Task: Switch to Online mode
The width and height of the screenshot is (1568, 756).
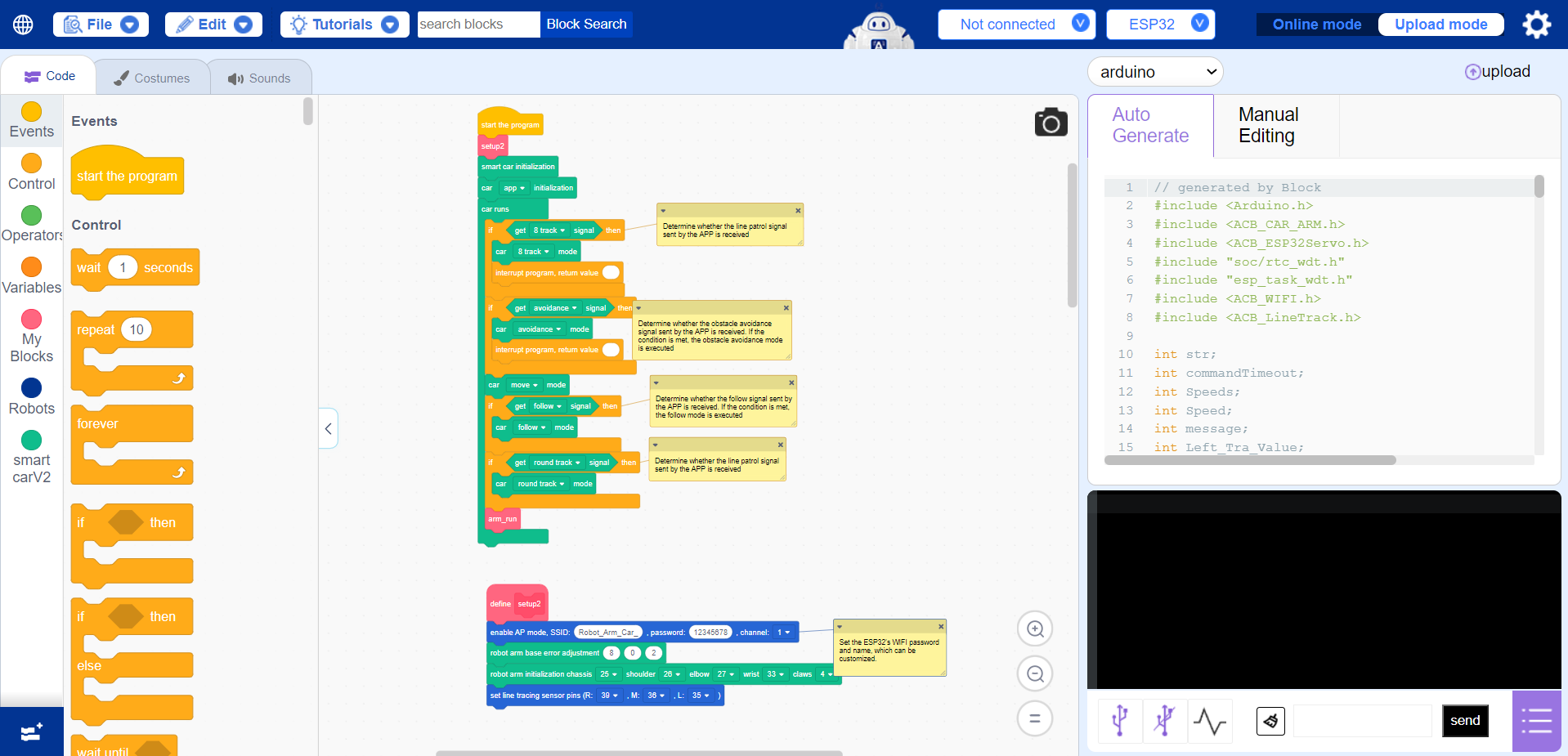Action: pyautogui.click(x=1316, y=25)
